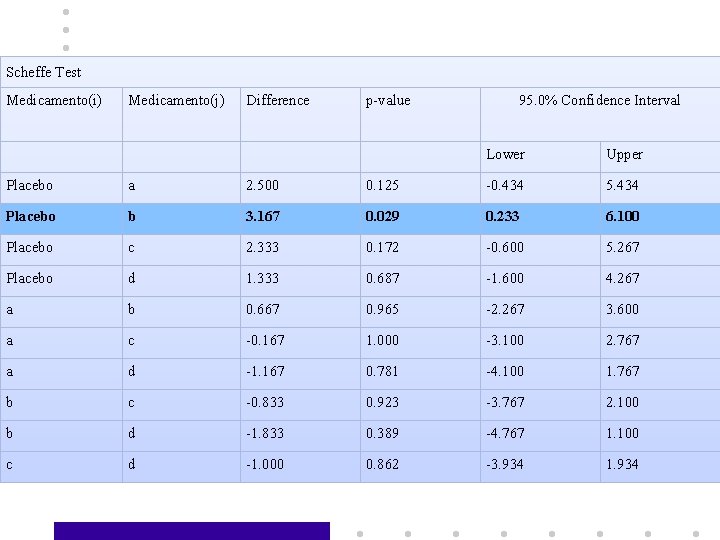
Task: Click 'Placebo' in the 2.500 difference row
Action: [29, 185]
